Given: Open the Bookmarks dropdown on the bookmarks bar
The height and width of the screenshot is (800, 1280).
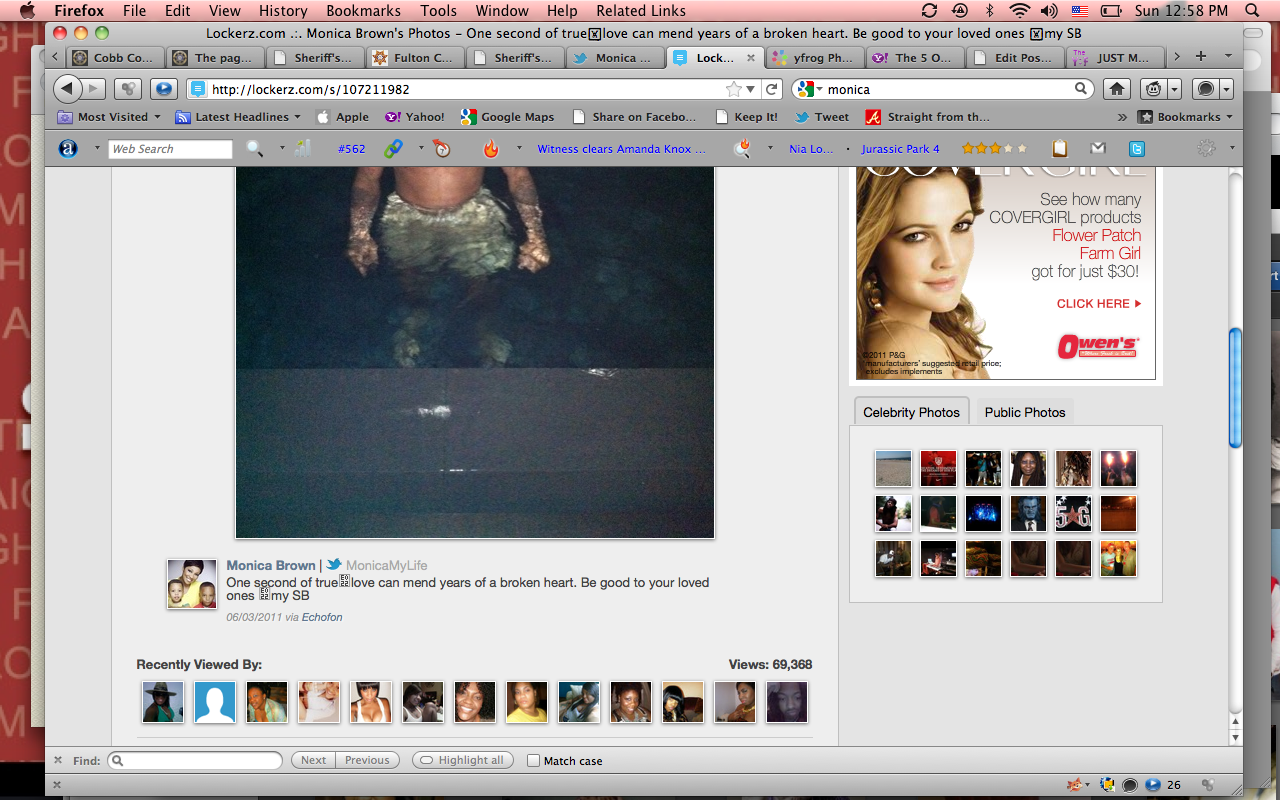Looking at the screenshot, I should point(1186,117).
